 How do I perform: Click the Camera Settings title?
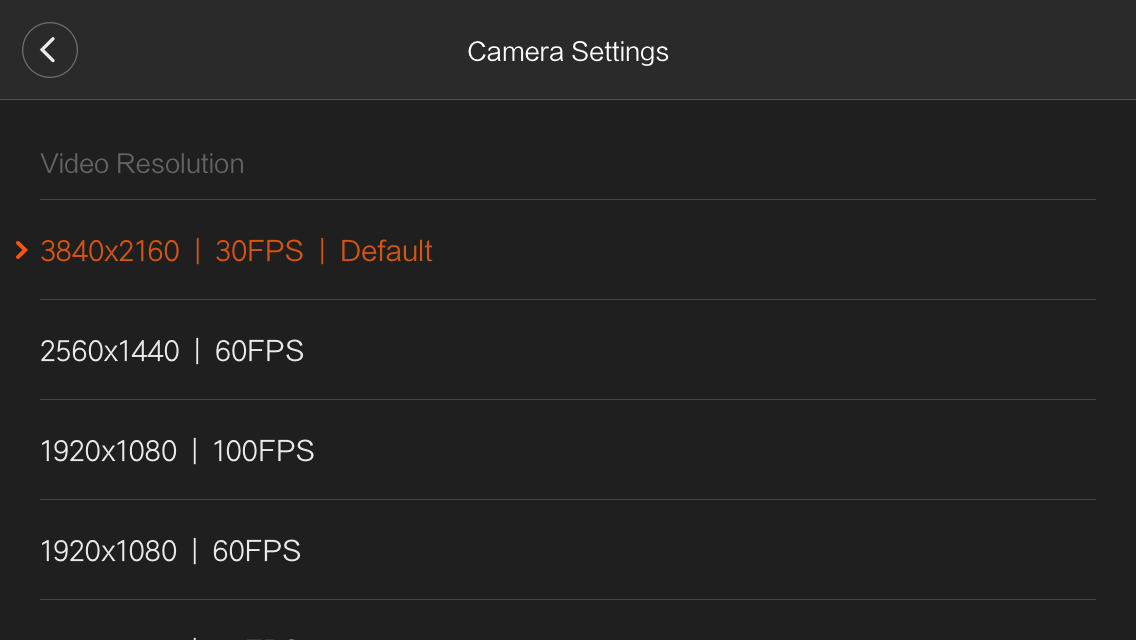568,51
